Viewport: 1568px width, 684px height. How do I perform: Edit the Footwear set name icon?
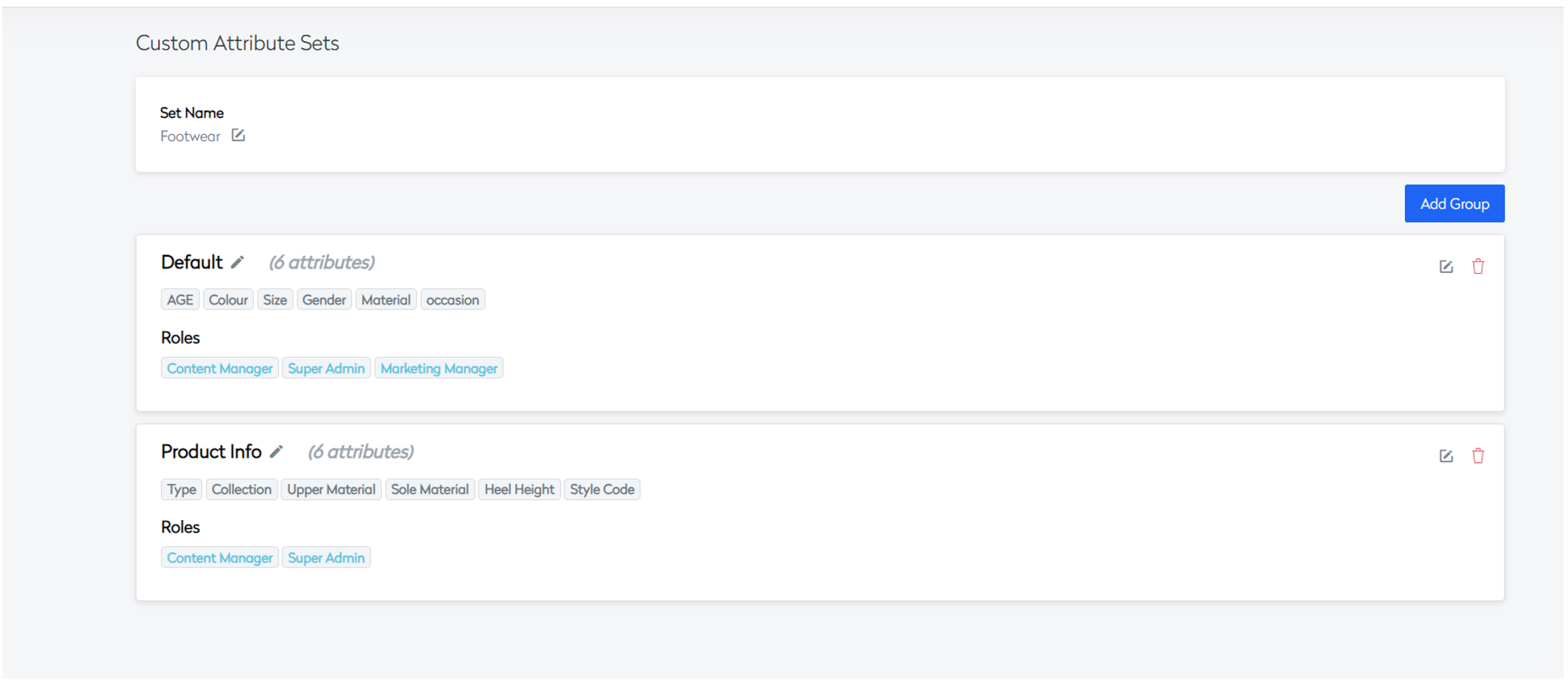238,135
